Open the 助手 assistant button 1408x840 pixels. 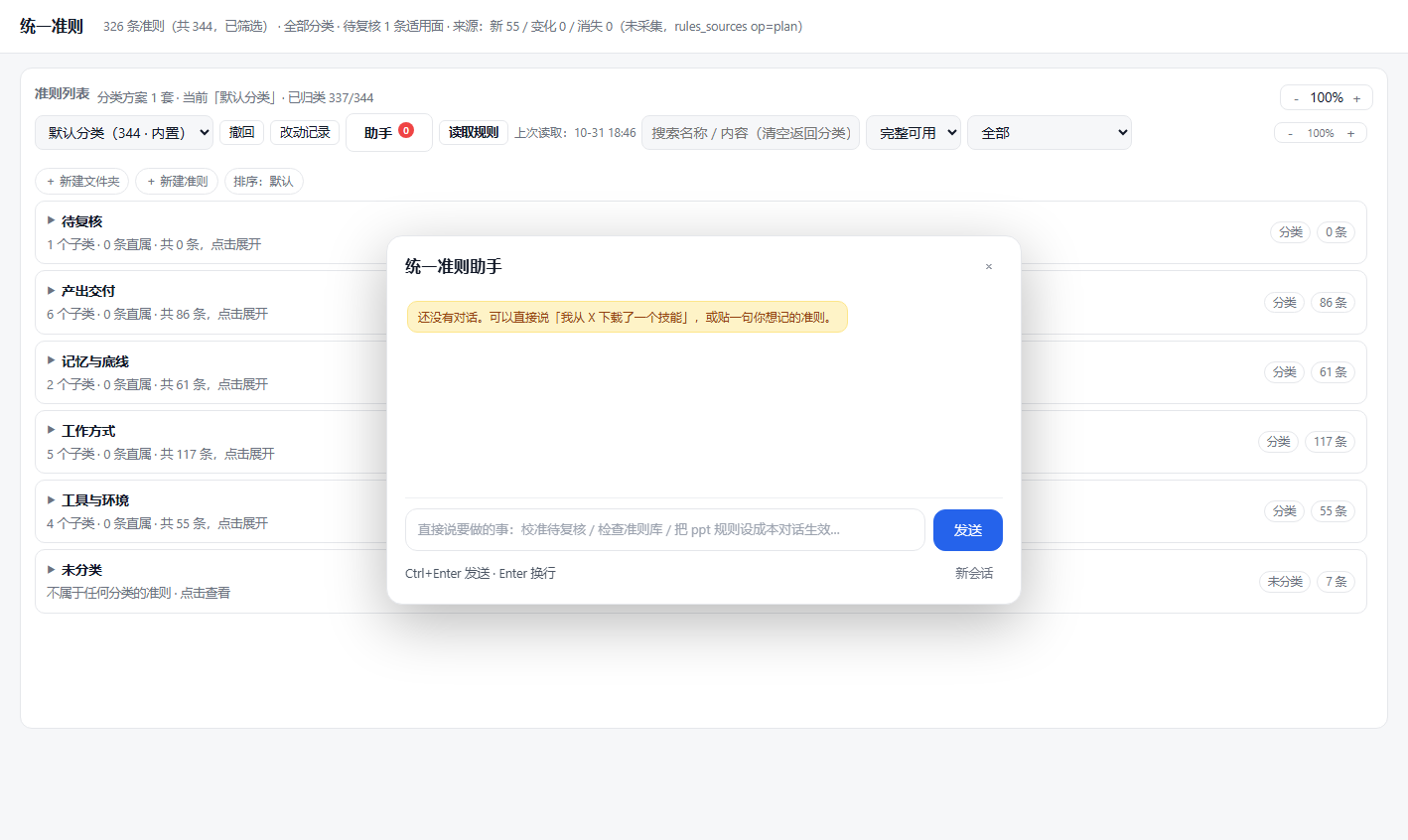point(389,132)
